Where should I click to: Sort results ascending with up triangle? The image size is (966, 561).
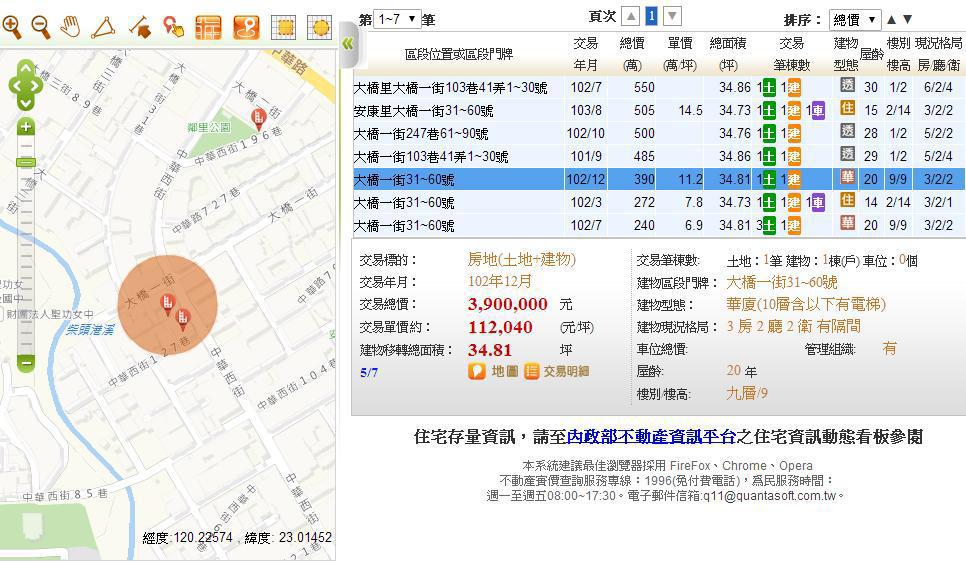click(x=891, y=19)
